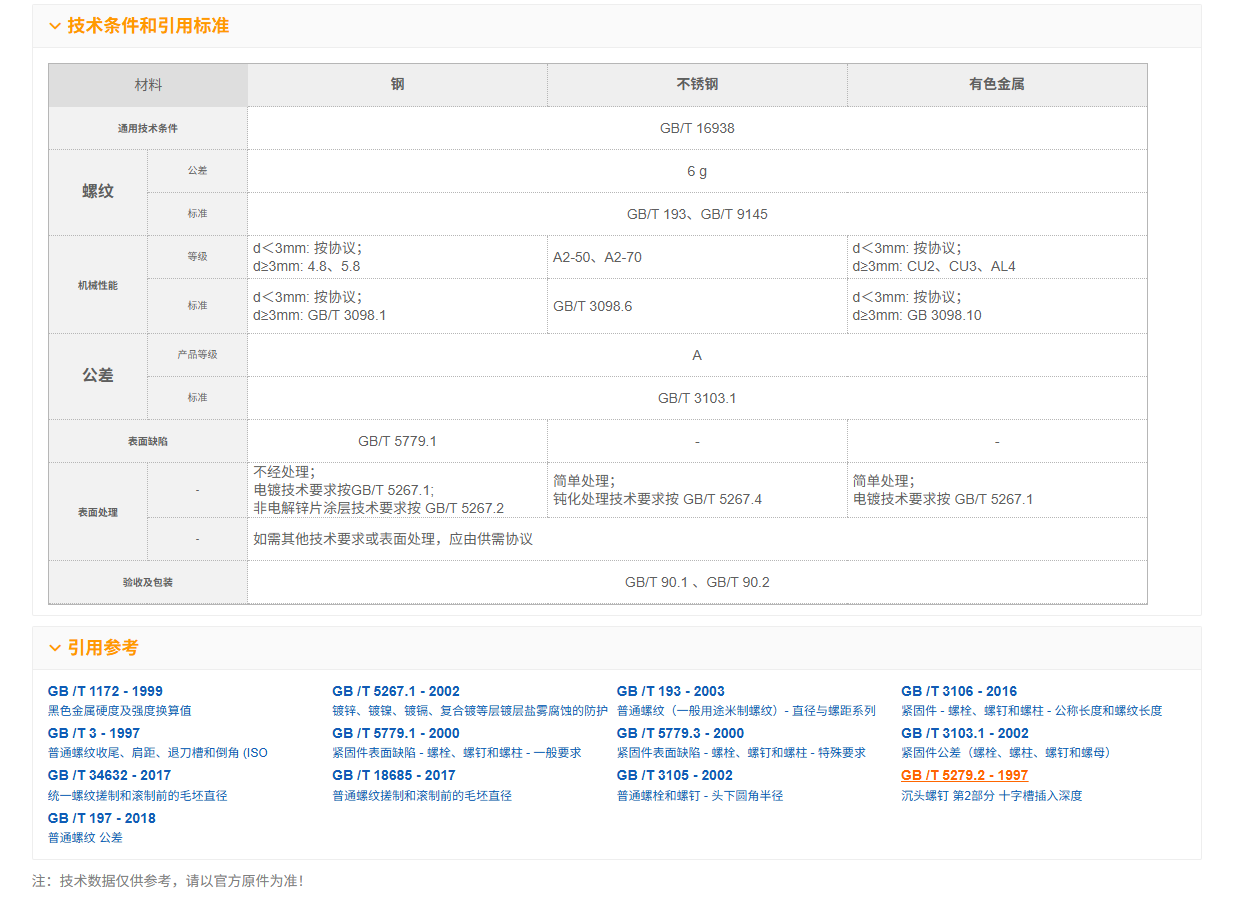Open the GB/T 3106 - 2016 reference

[x=958, y=691]
